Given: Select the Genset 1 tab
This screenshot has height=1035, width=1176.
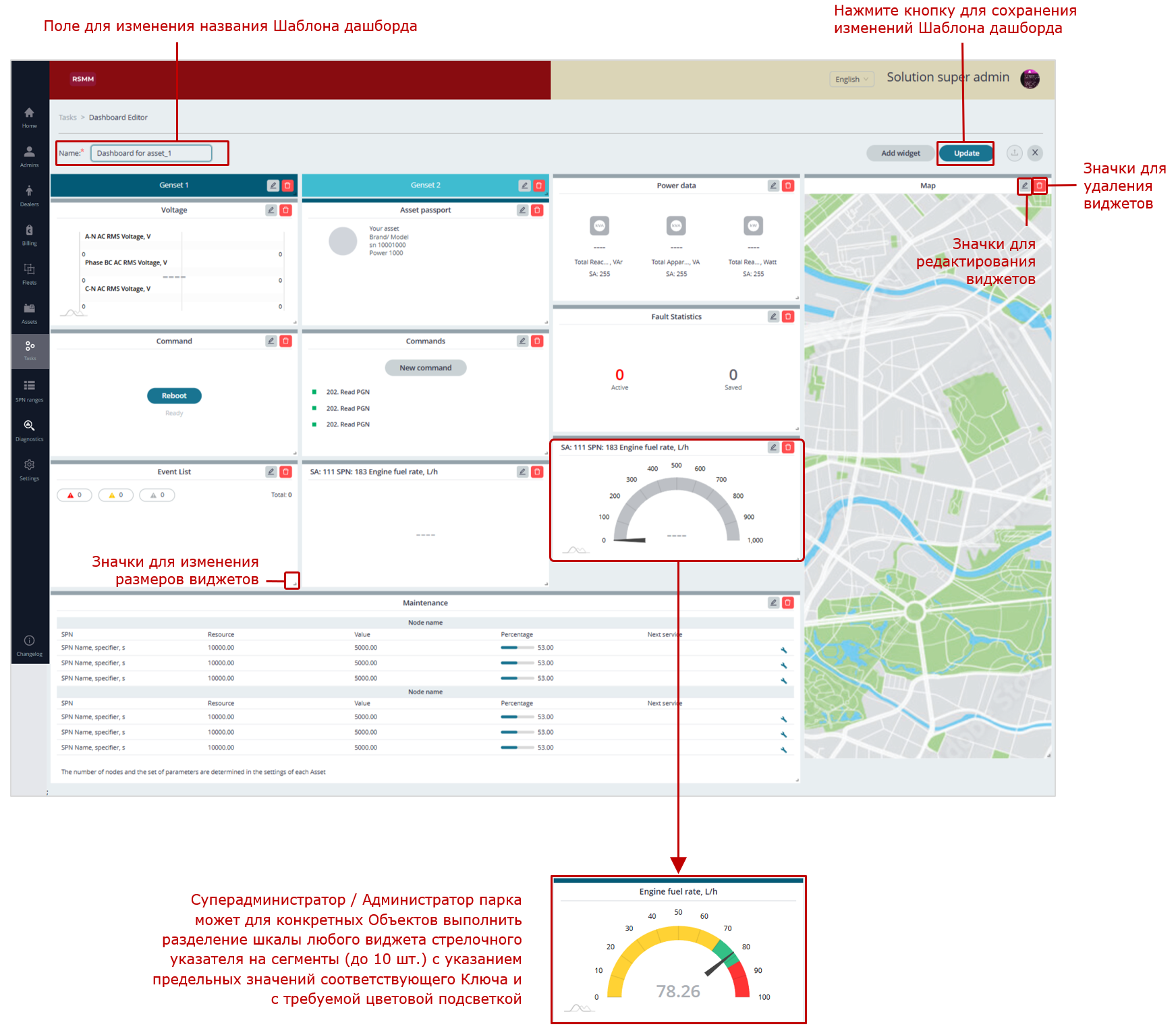Looking at the screenshot, I should pyautogui.click(x=173, y=186).
